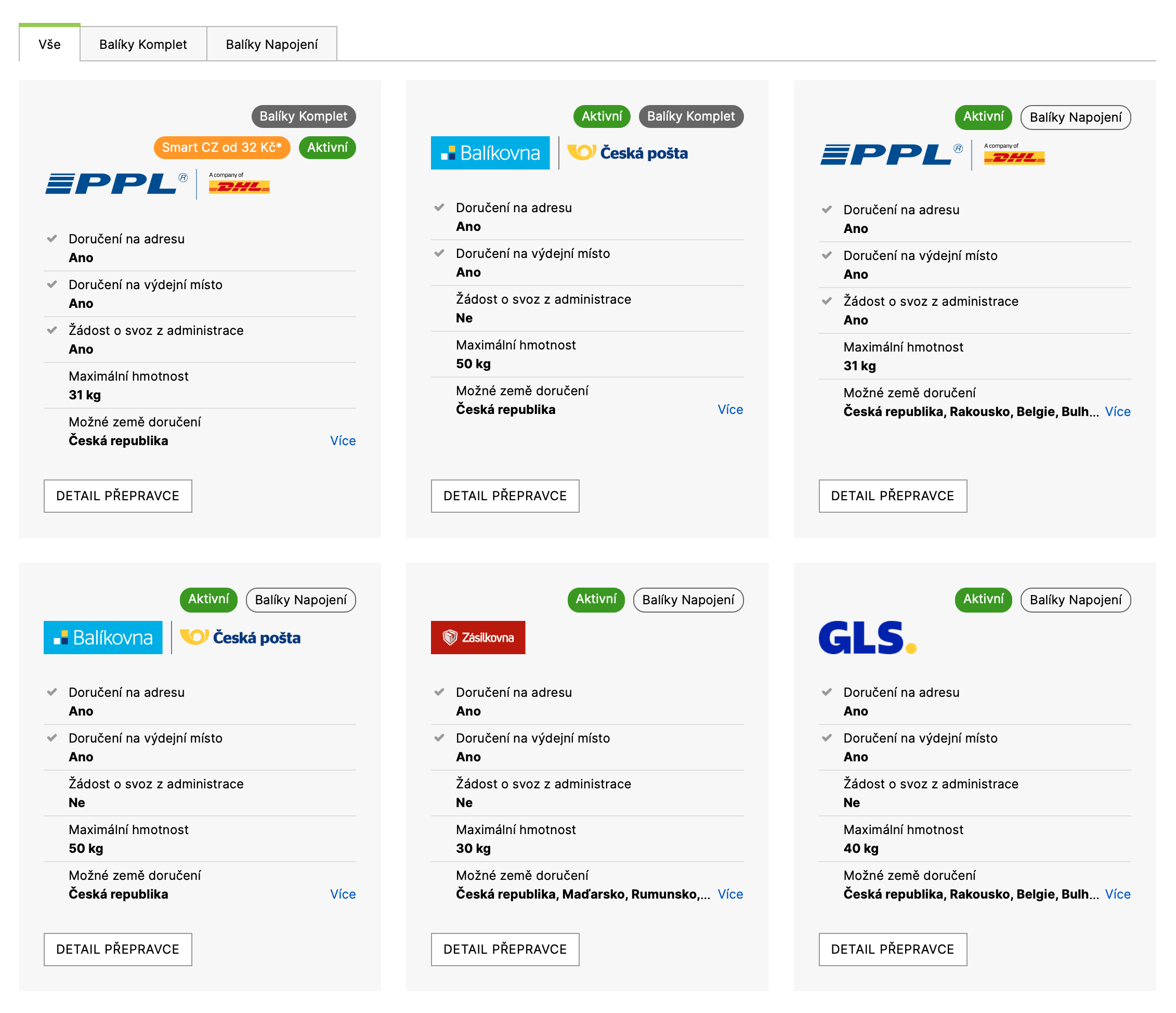1176x1013 pixels.
Task: Select the 40 kg weight in GLS card
Action: coord(860,848)
